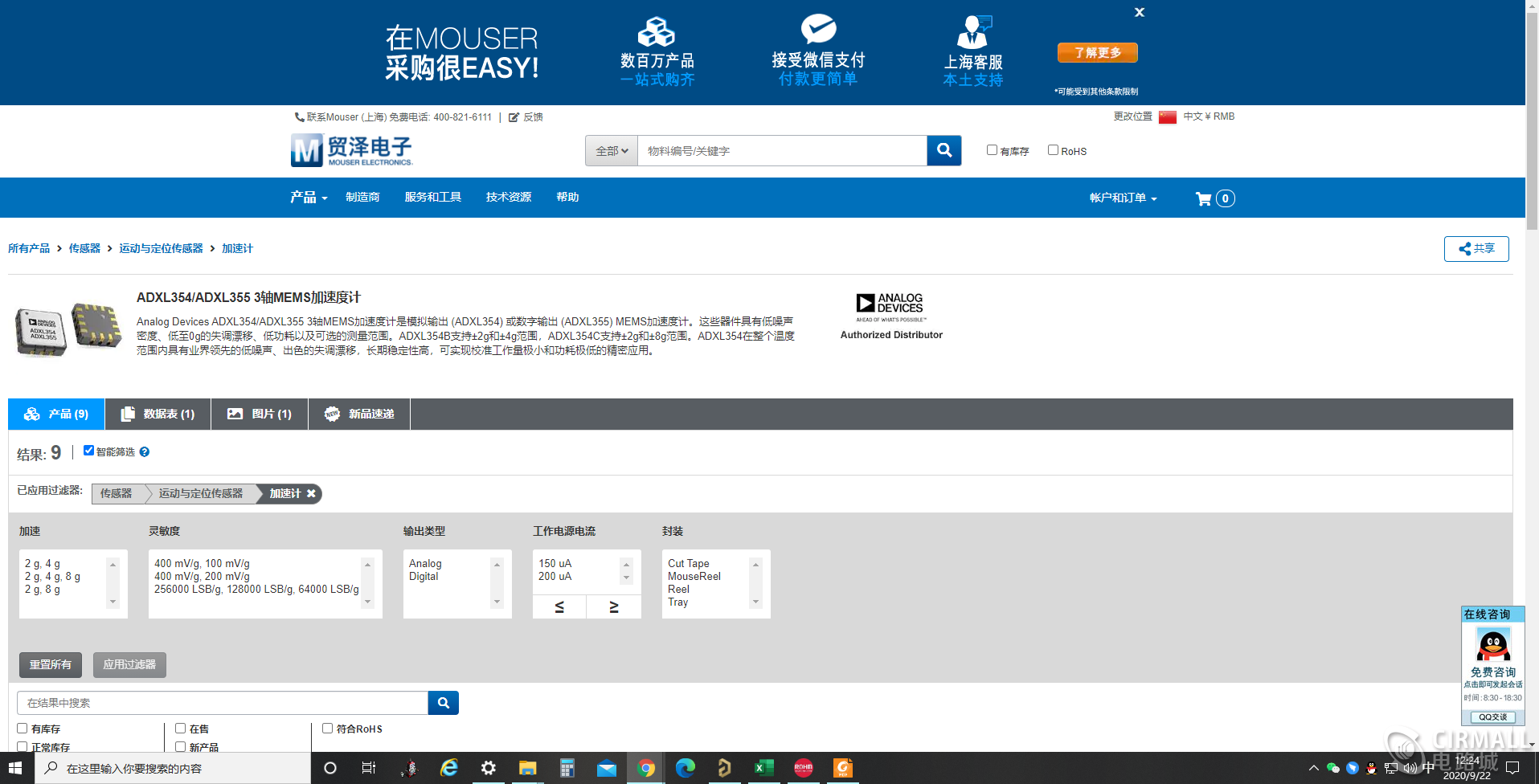1539x784 pixels.
Task: Select Digital output type
Action: click(x=424, y=577)
